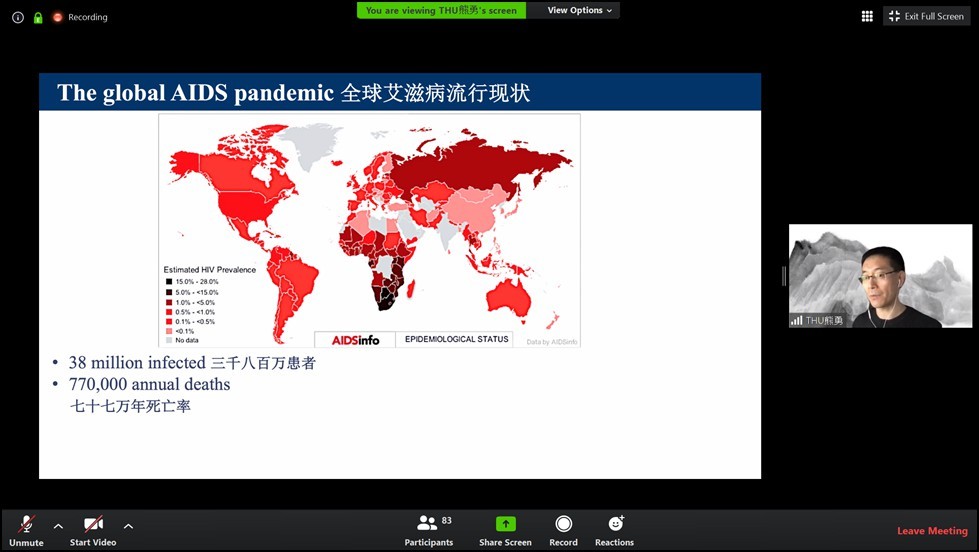Expand audio settings arrow beside Unmute
The width and height of the screenshot is (979, 552).
[58, 526]
